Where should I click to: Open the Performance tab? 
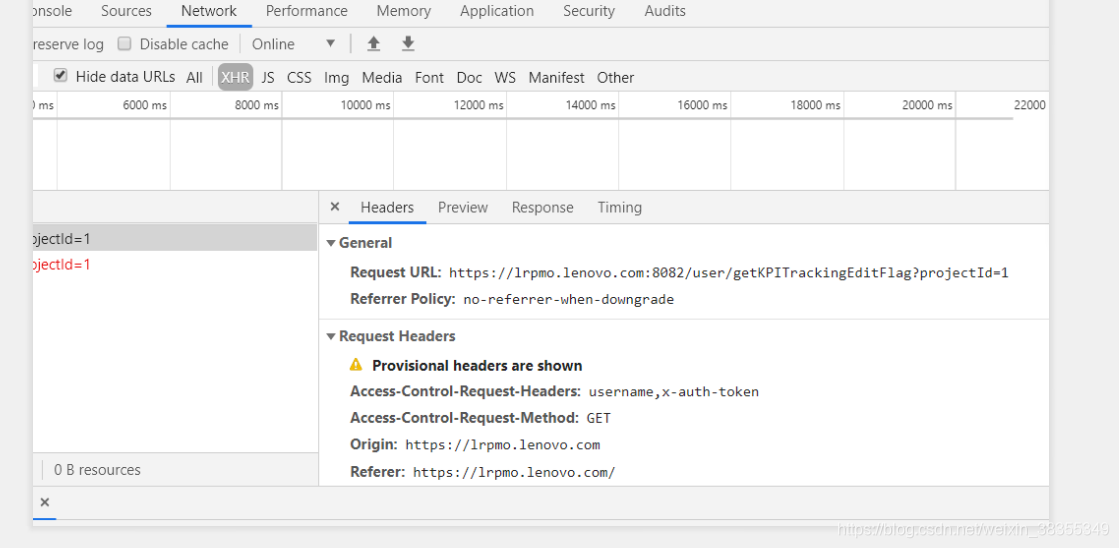click(307, 11)
